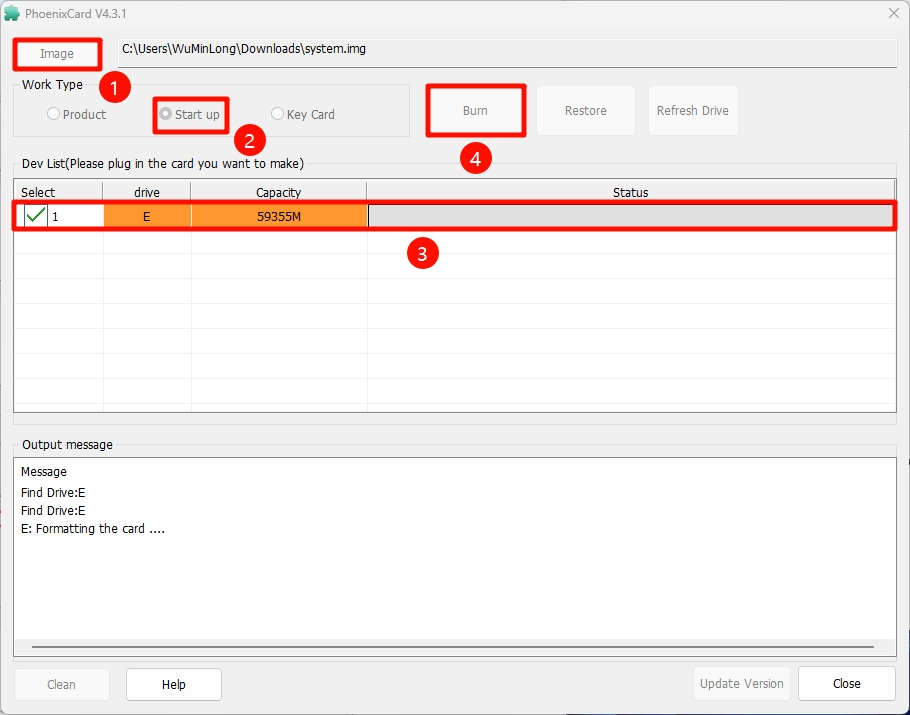Click the Clean button
Viewport: 910px width, 715px height.
pos(61,684)
